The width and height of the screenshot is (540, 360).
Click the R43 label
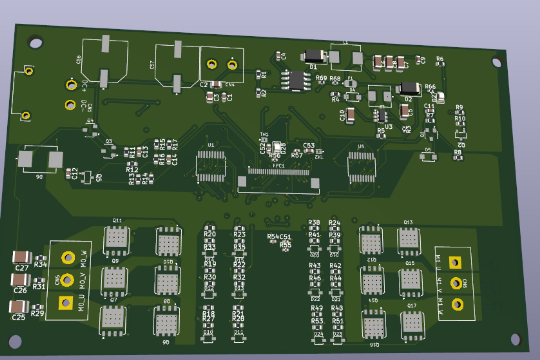[x=314, y=265]
